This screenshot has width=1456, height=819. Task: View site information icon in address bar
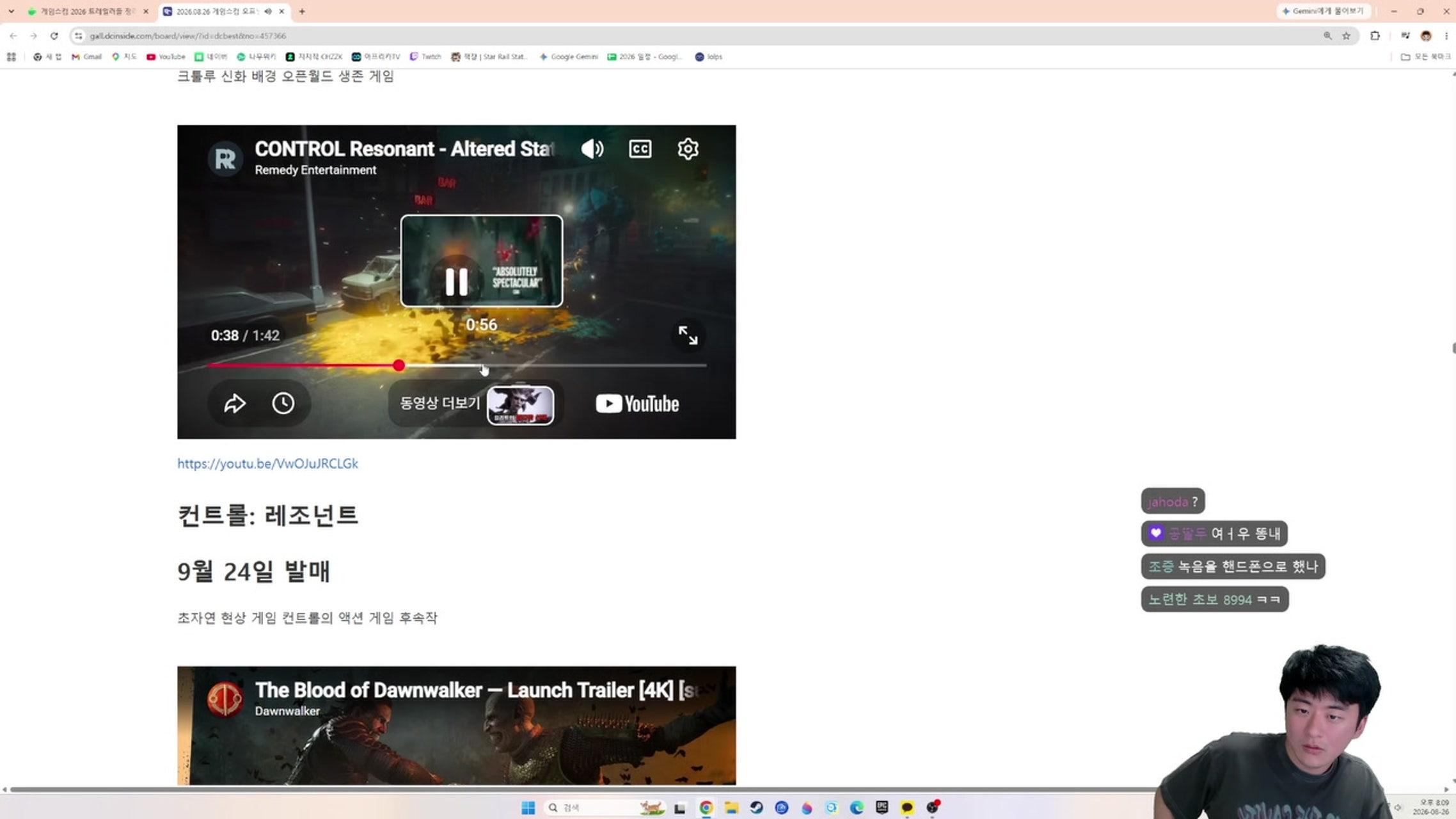click(79, 36)
